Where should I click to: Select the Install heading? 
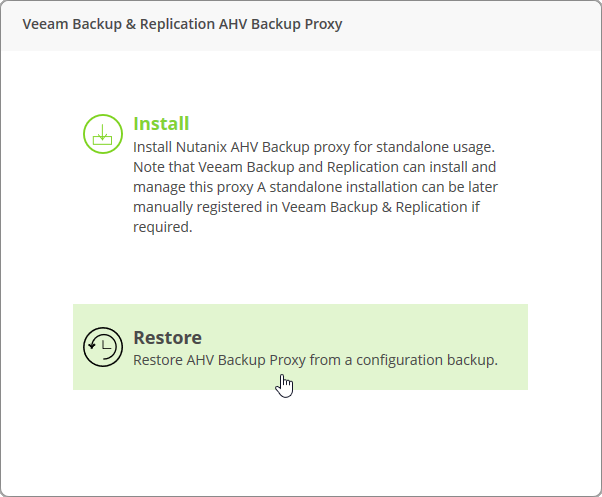(161, 124)
